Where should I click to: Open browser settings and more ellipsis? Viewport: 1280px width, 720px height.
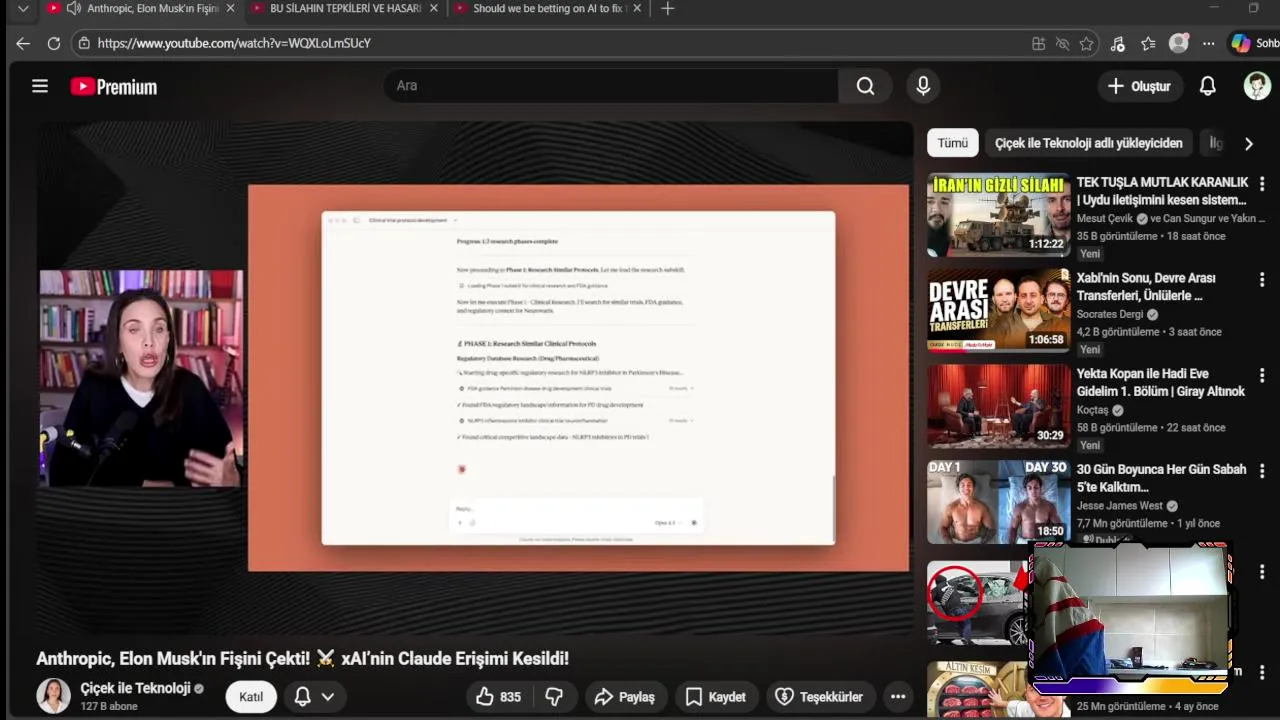pos(1209,43)
